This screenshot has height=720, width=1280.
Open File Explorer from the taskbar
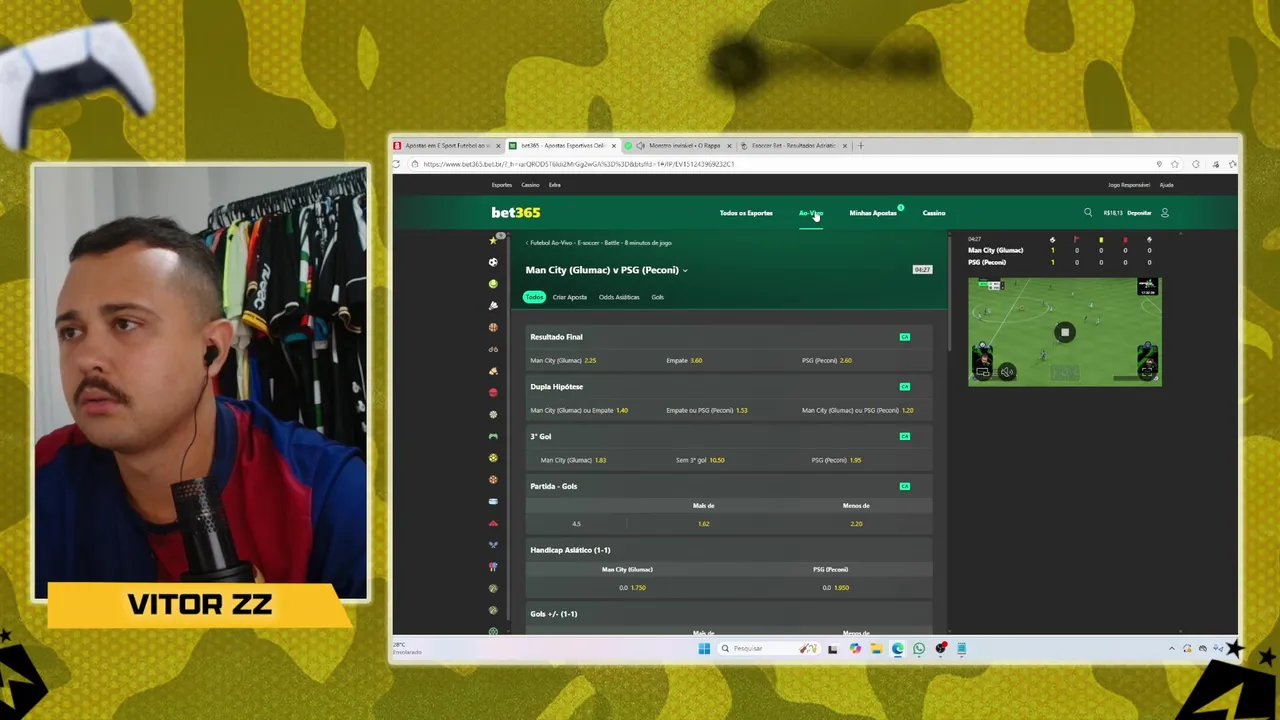[876, 648]
